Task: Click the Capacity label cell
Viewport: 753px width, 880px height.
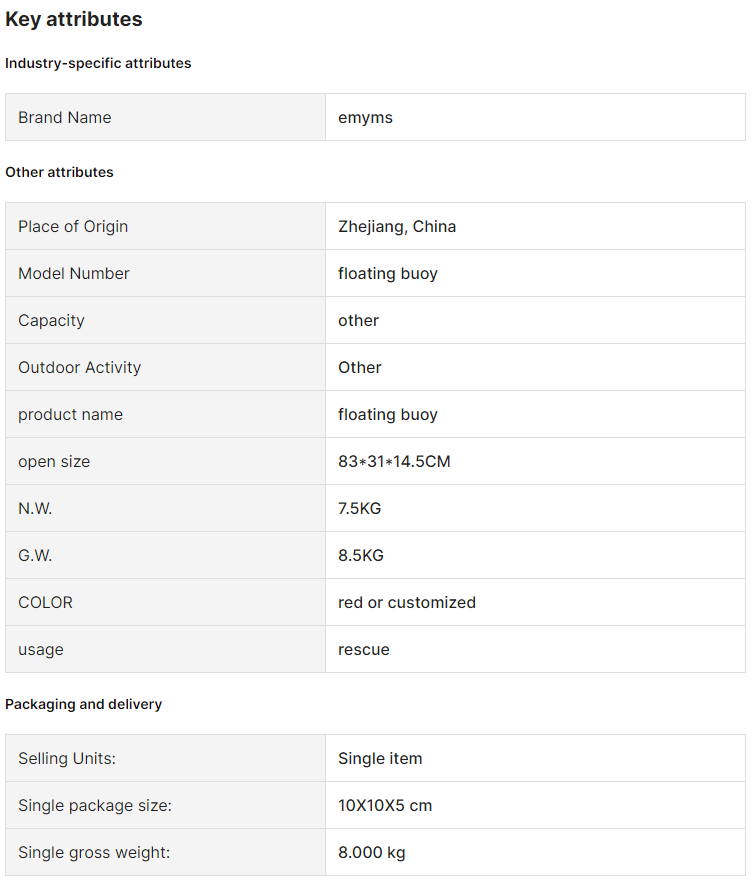Action: pos(166,320)
